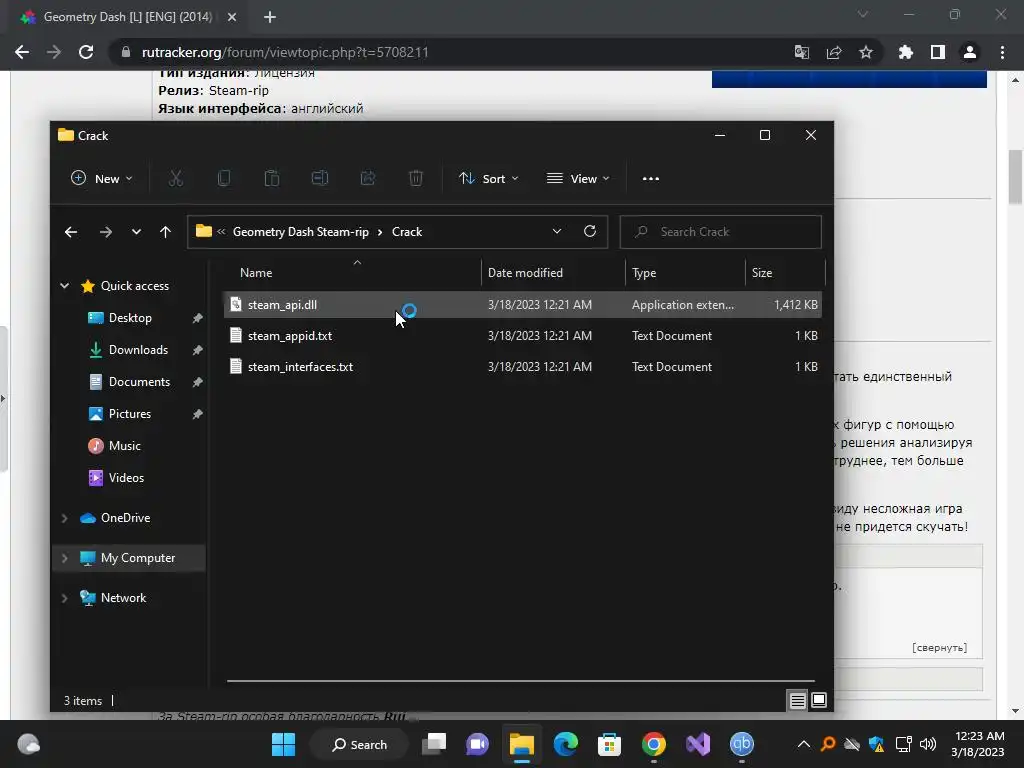
Task: Expand the OneDrive tree node
Action: pyautogui.click(x=65, y=518)
